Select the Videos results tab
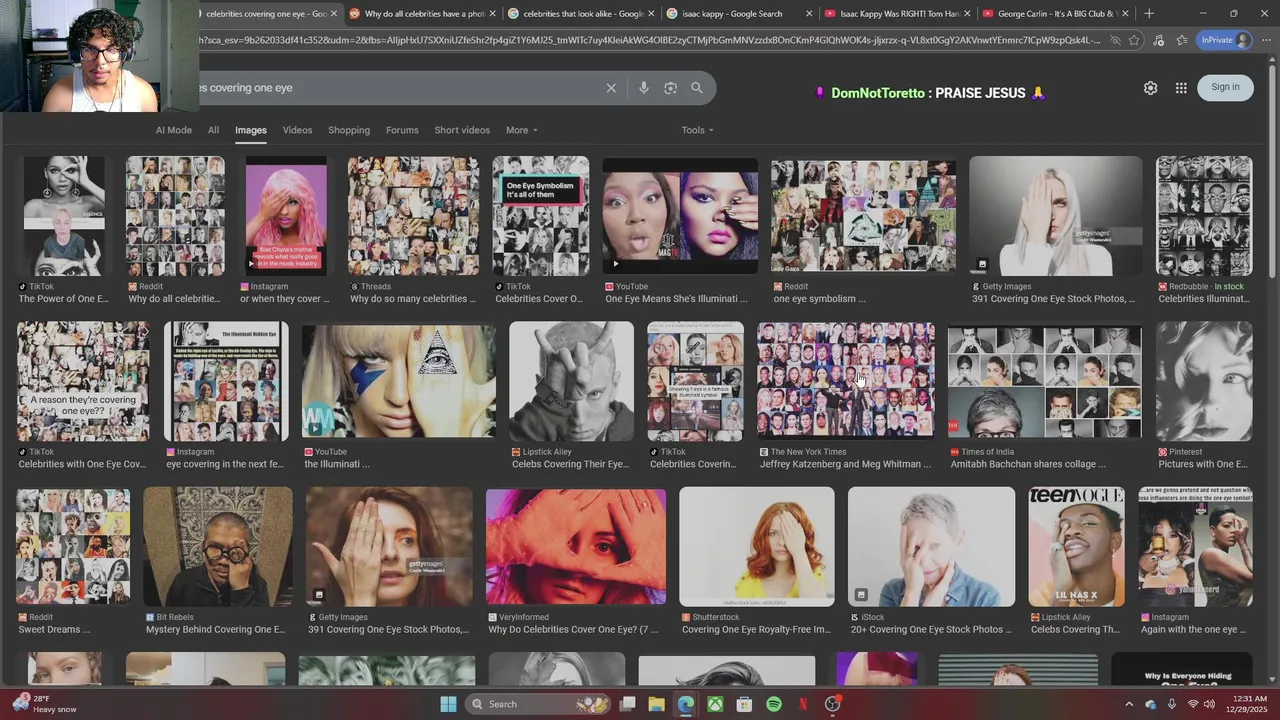Image resolution: width=1280 pixels, height=720 pixels. tap(297, 130)
